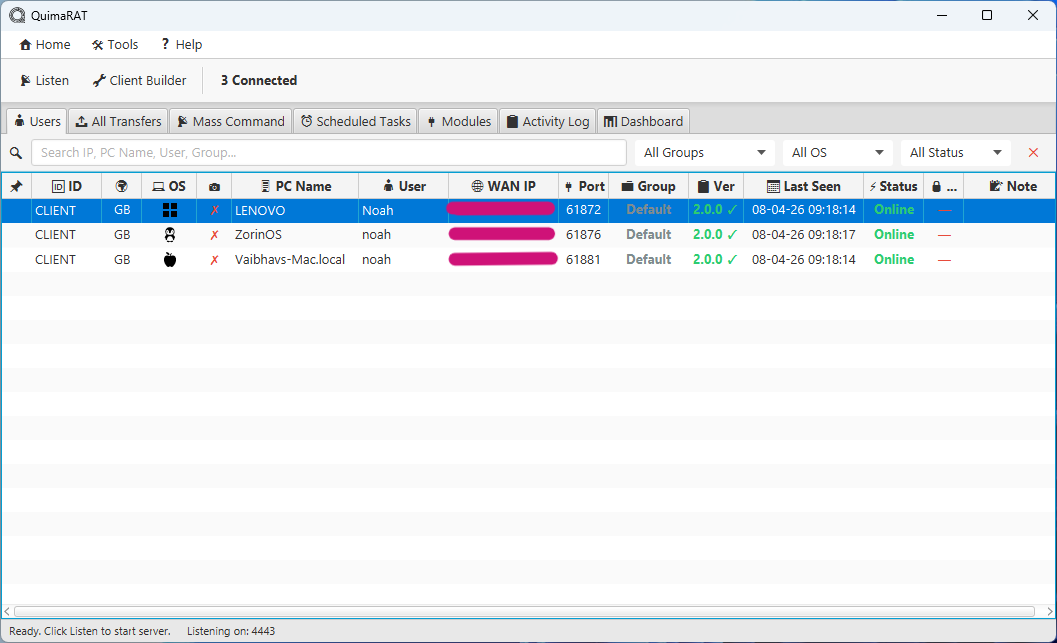Expand the All OS filter
The width and height of the screenshot is (1057, 643).
click(837, 152)
